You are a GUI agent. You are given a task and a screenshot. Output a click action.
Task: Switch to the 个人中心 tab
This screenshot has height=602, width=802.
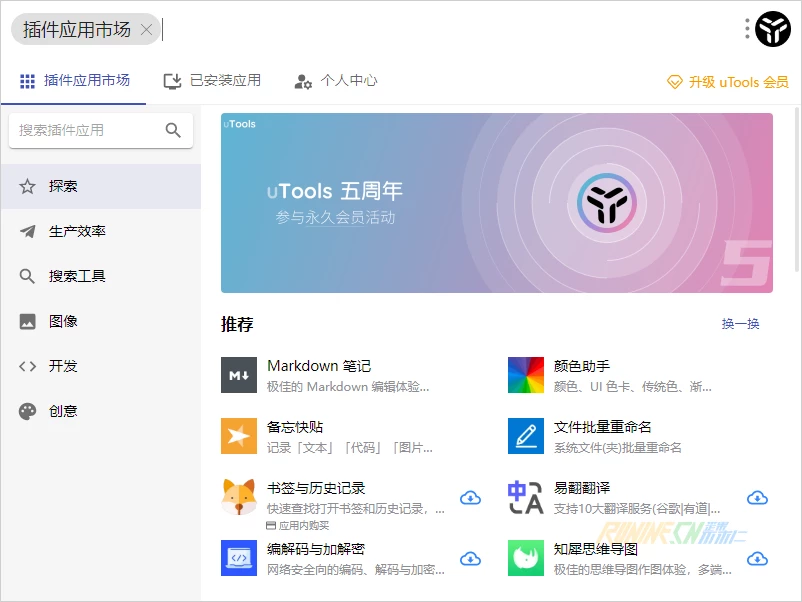click(x=336, y=81)
